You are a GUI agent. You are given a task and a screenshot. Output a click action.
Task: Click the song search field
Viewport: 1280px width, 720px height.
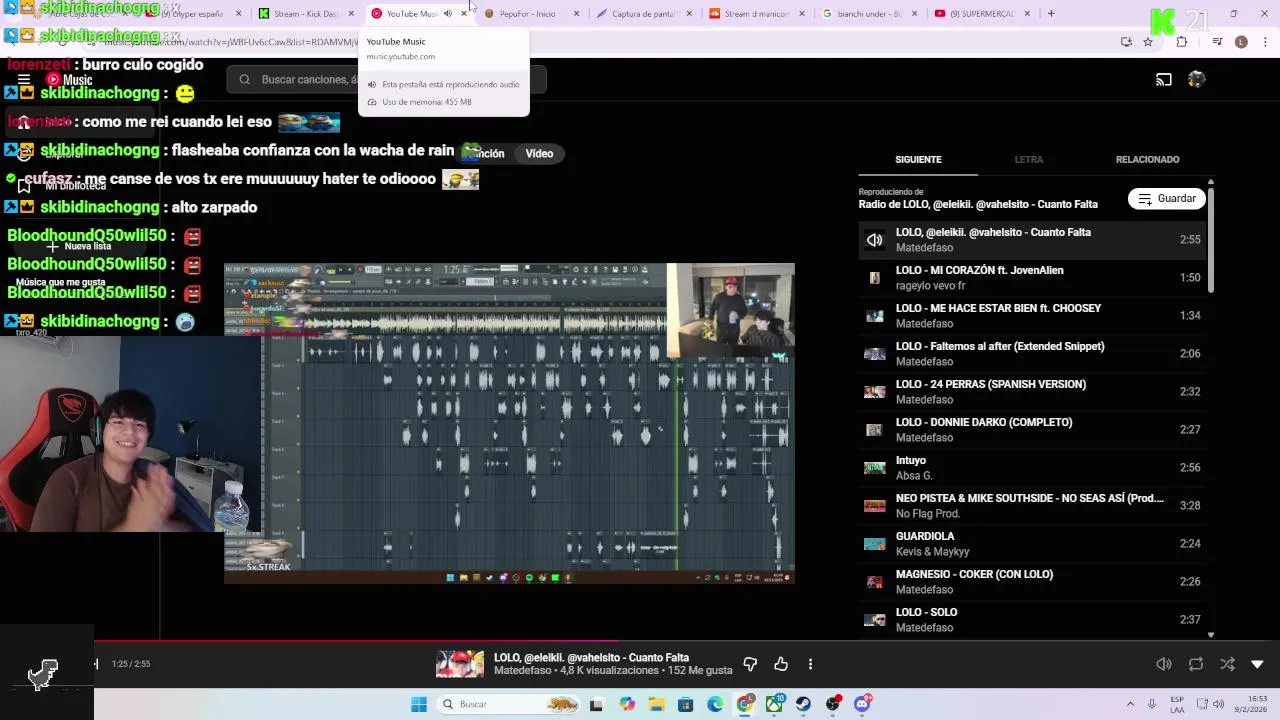click(x=387, y=79)
